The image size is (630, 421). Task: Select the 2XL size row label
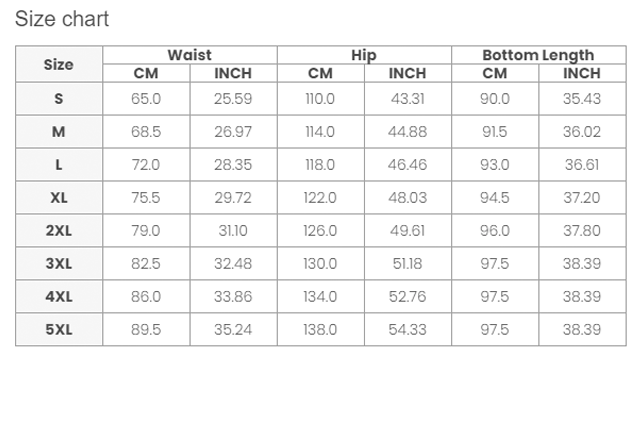59,230
